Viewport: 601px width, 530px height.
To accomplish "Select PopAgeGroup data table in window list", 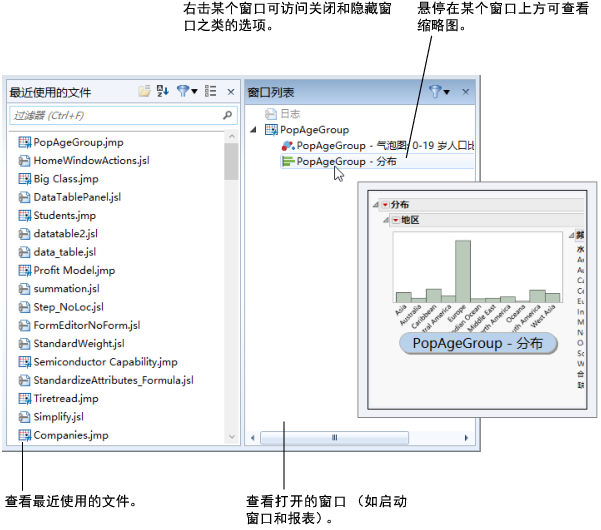I will click(x=314, y=130).
